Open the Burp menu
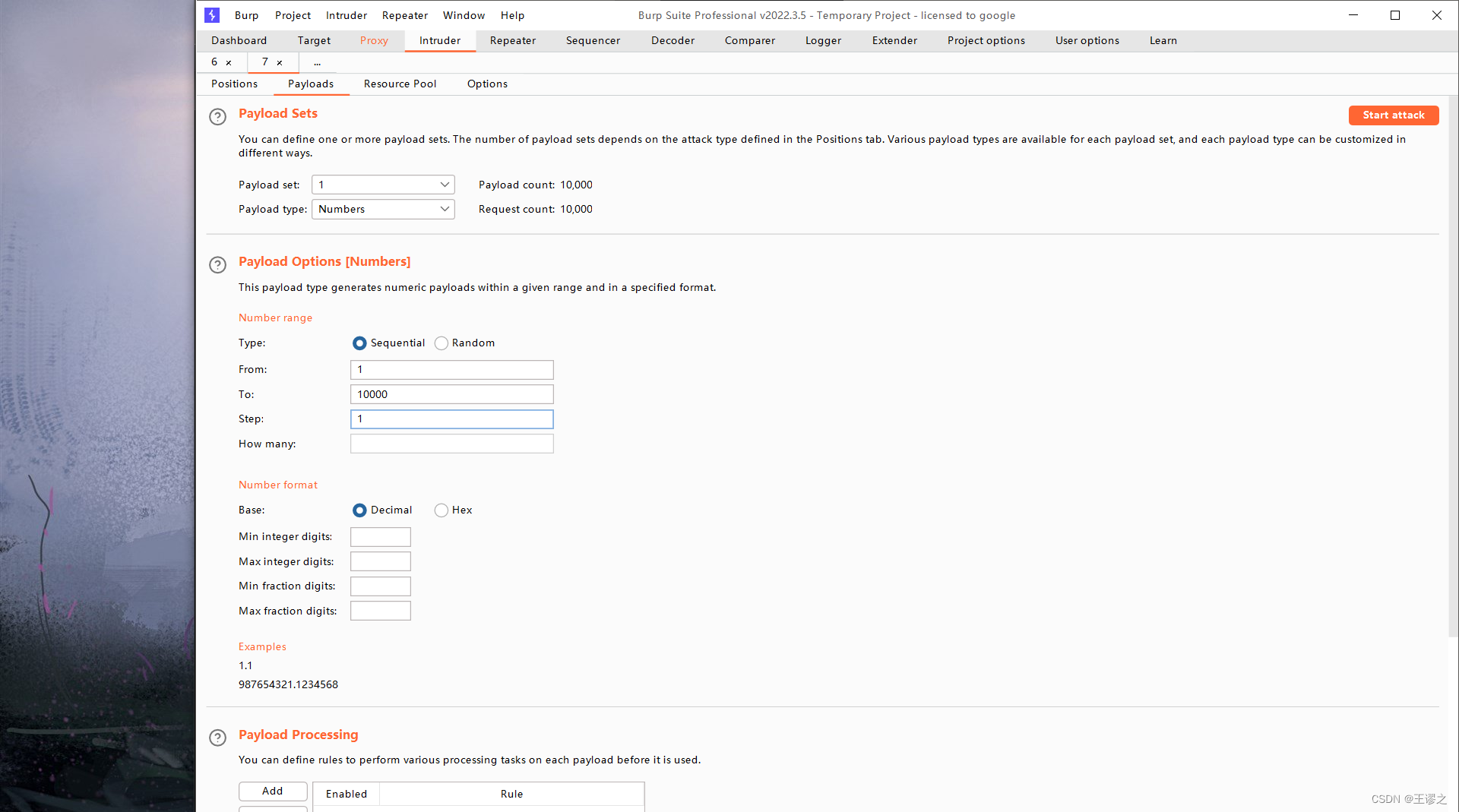 pos(246,15)
